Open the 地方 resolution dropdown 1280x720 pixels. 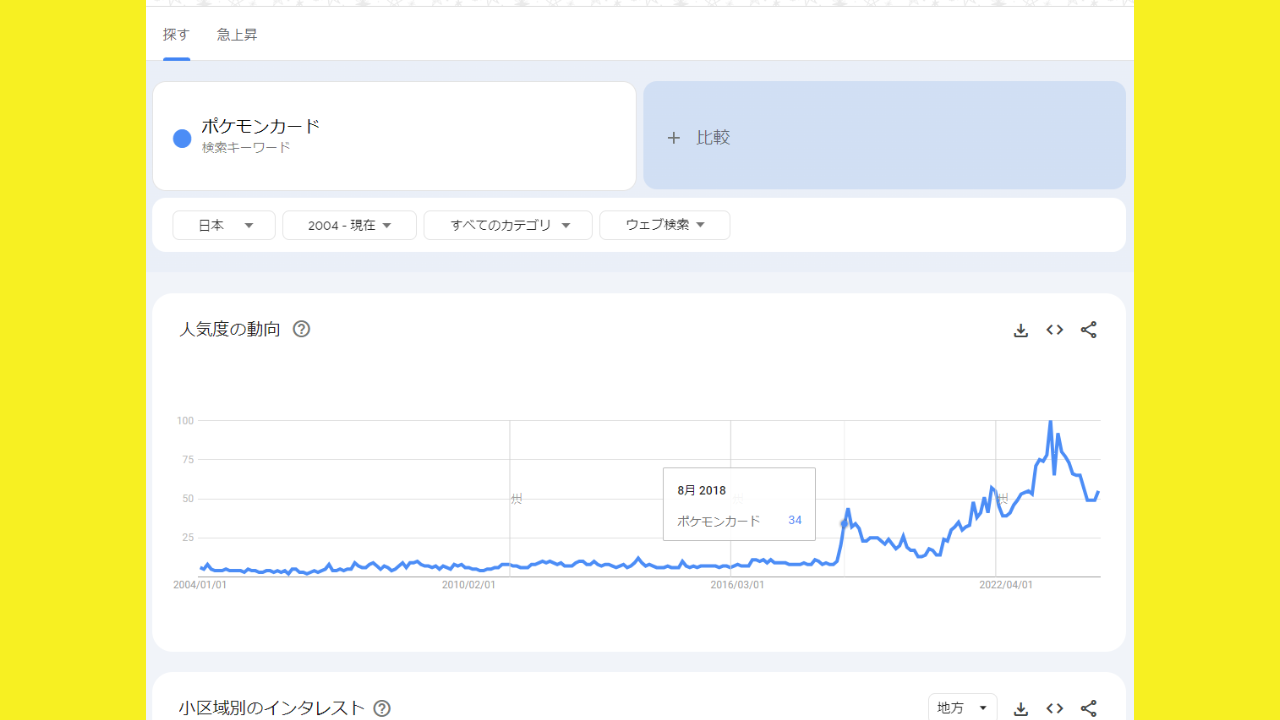962,708
